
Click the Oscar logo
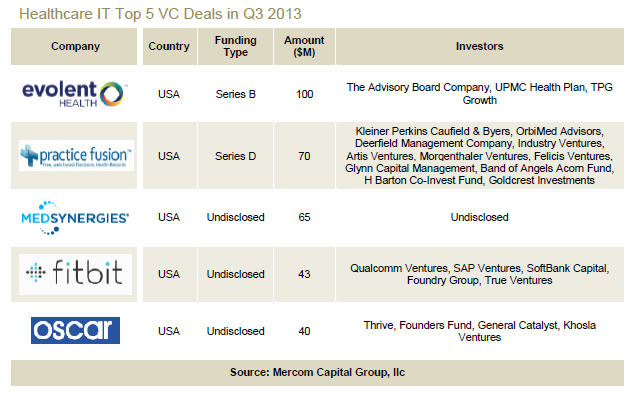75,330
